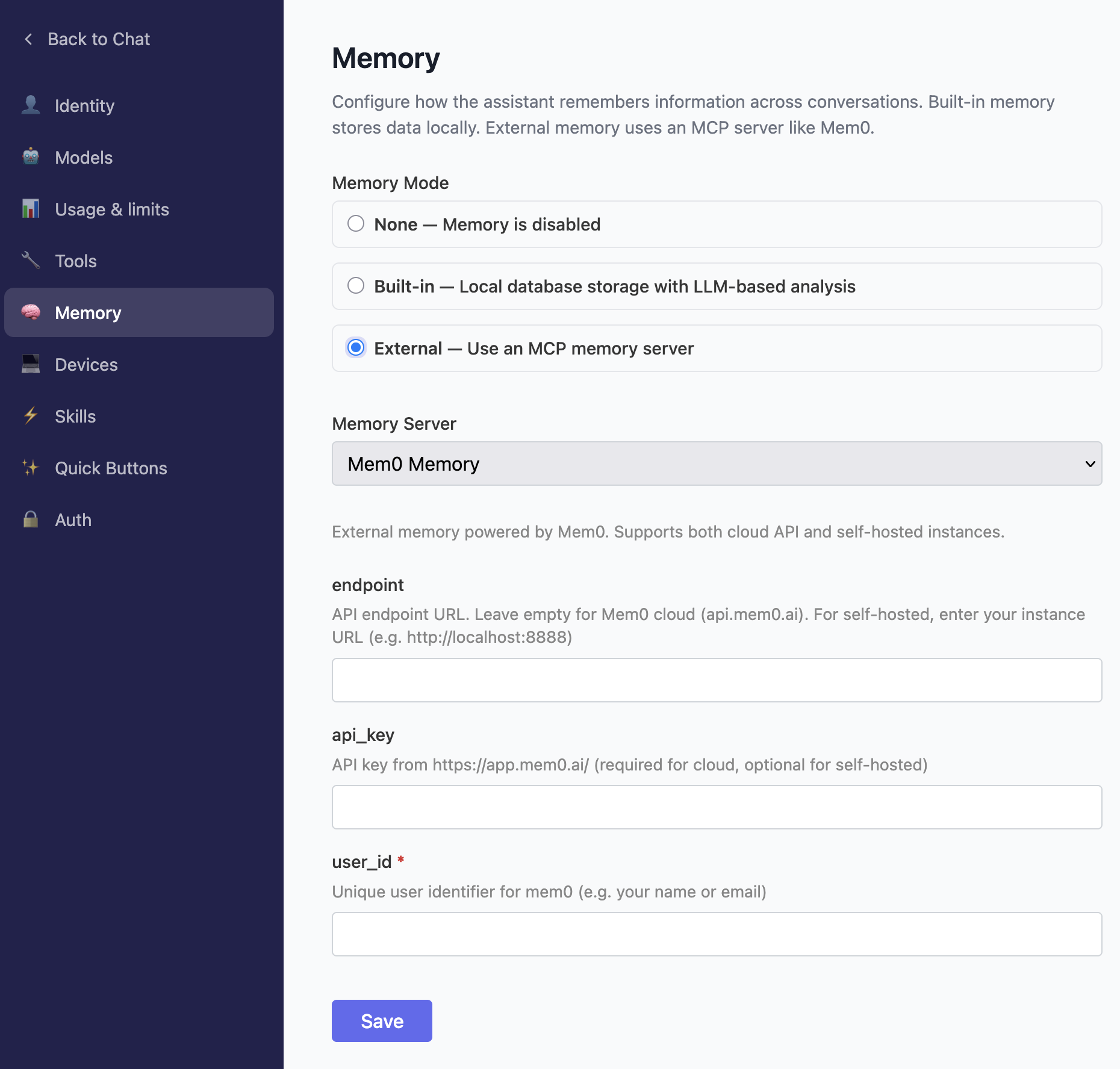Open the Auth settings section
The width and height of the screenshot is (1120, 1069).
[139, 519]
